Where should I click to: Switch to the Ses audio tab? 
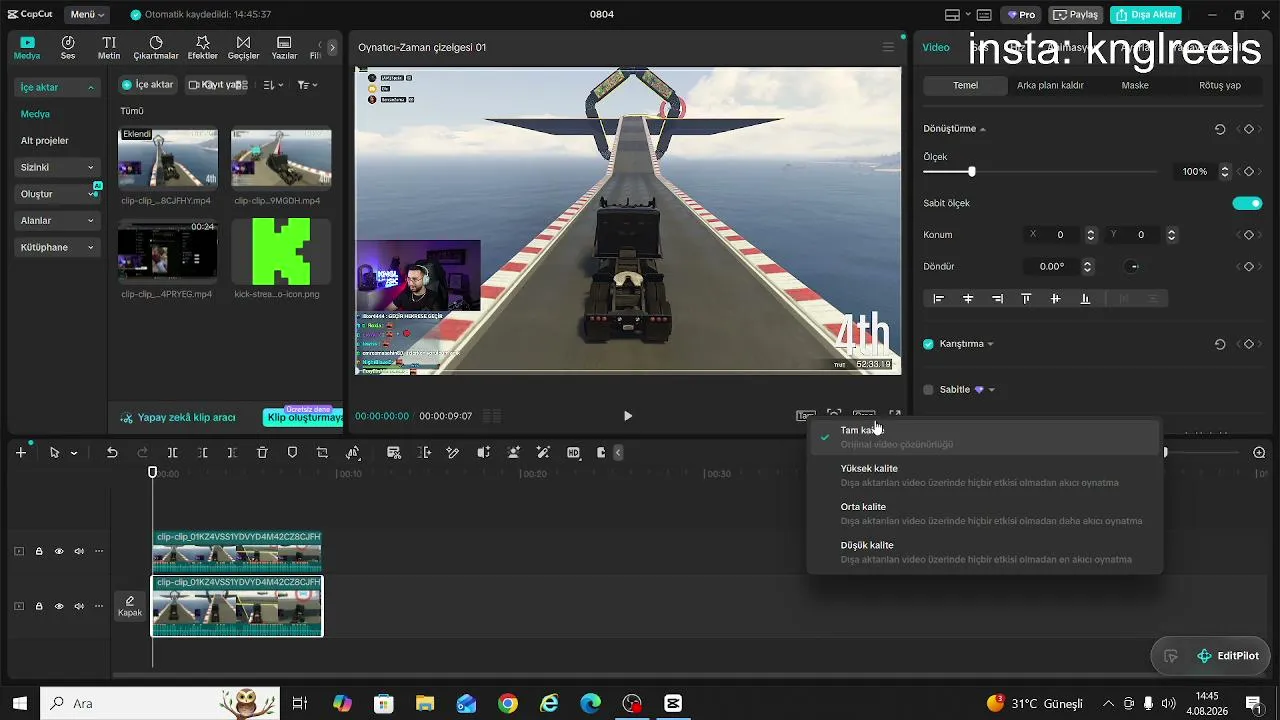(x=68, y=48)
